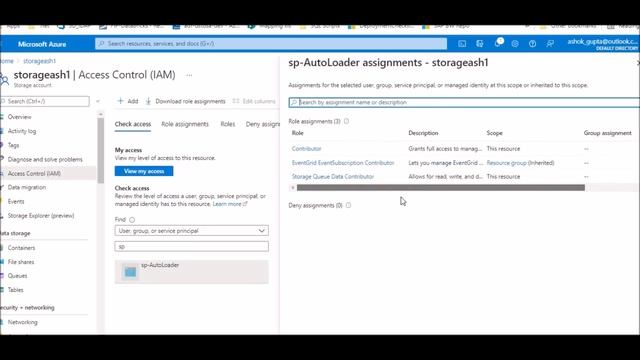Screen dimensions: 640x360
Task: Switch to the Roles tab
Action: point(228,124)
